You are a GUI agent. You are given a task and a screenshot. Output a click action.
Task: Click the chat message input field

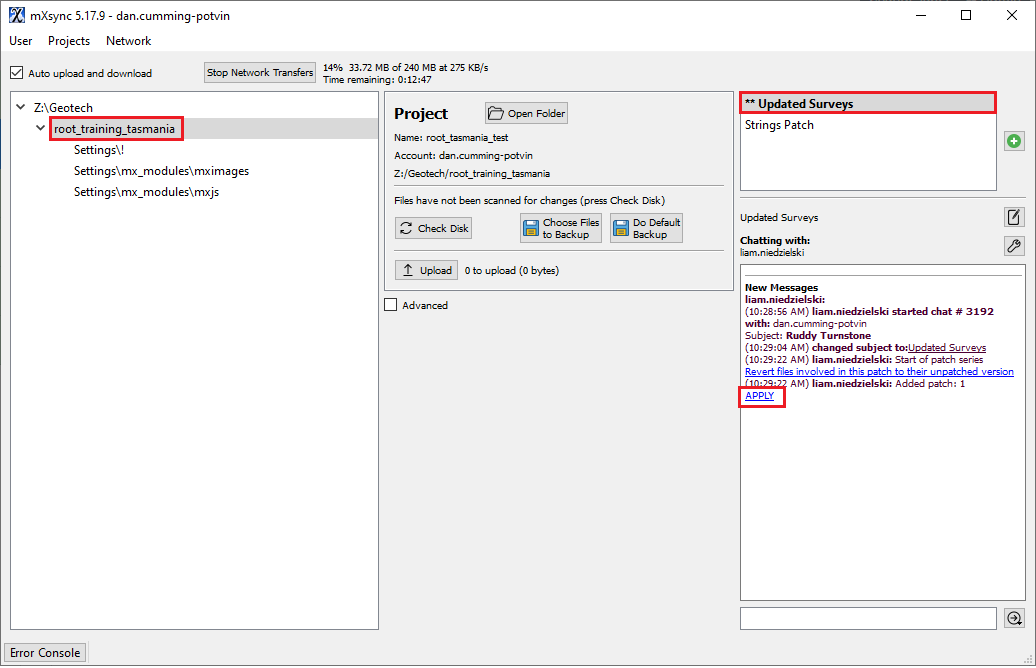coord(868,618)
